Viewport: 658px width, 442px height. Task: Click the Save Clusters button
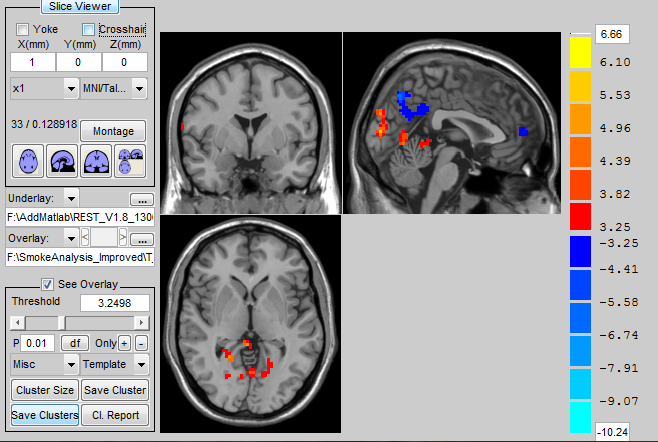(x=45, y=415)
